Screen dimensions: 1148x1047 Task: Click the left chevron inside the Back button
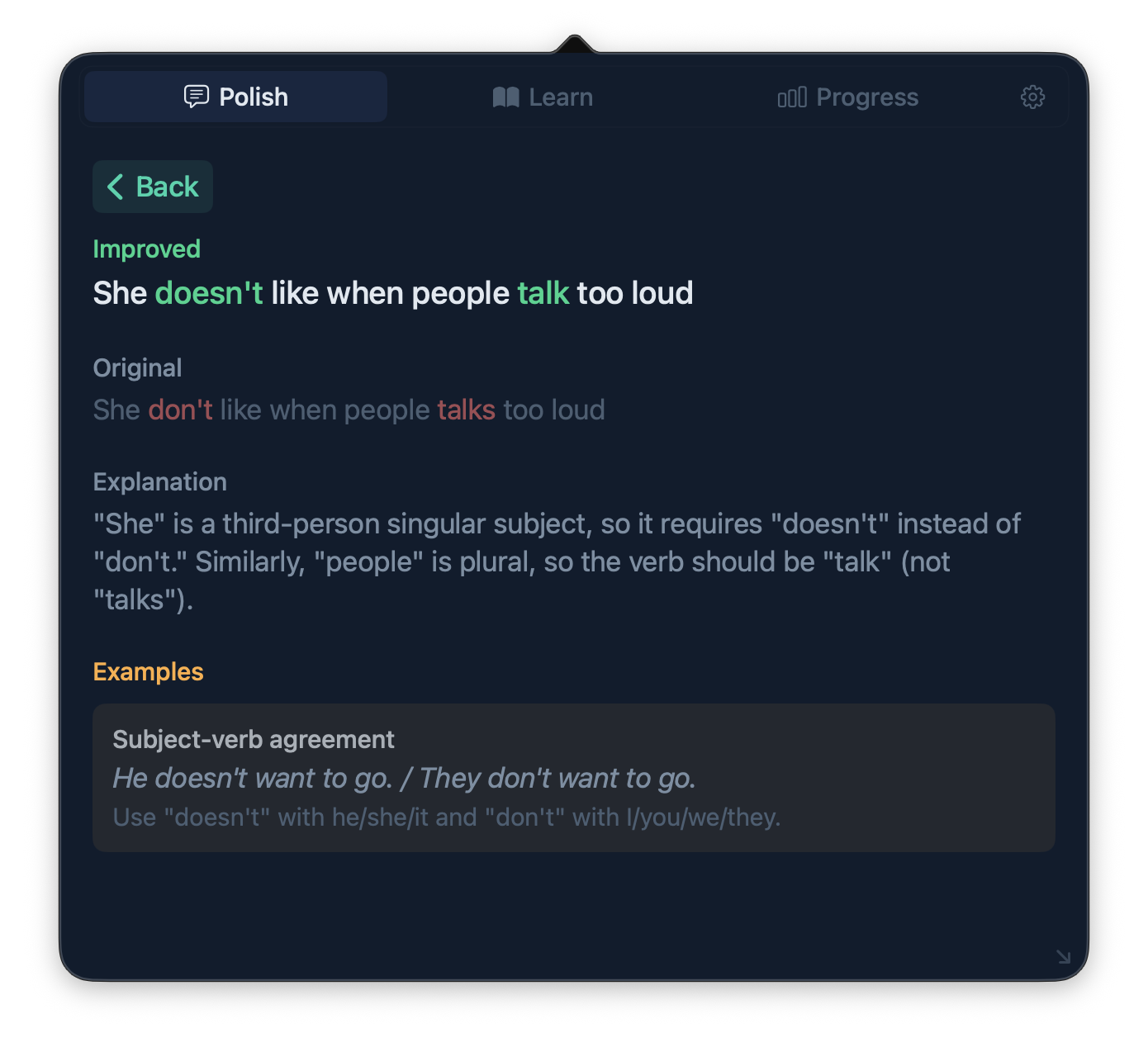[116, 187]
